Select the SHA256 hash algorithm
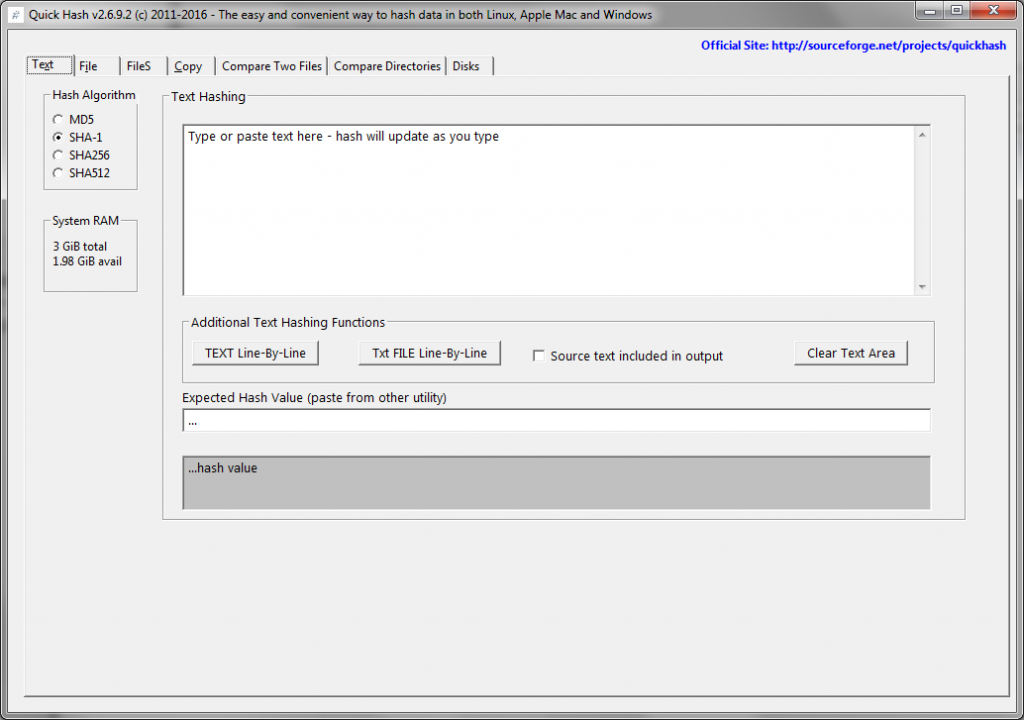 58,155
